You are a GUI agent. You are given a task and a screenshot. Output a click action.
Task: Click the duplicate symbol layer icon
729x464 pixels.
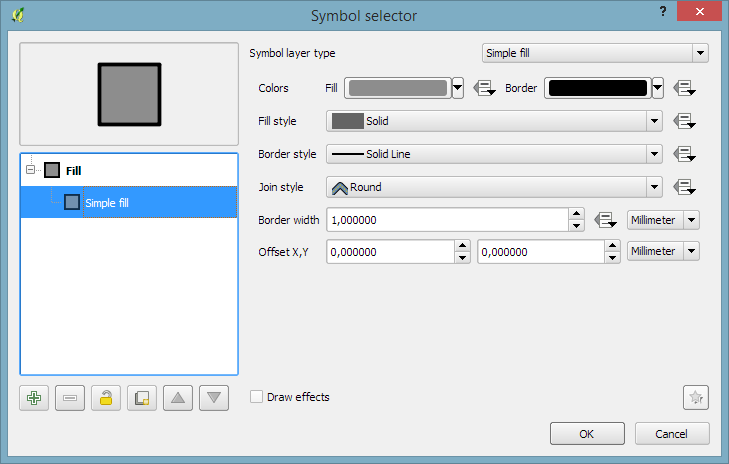pos(142,398)
